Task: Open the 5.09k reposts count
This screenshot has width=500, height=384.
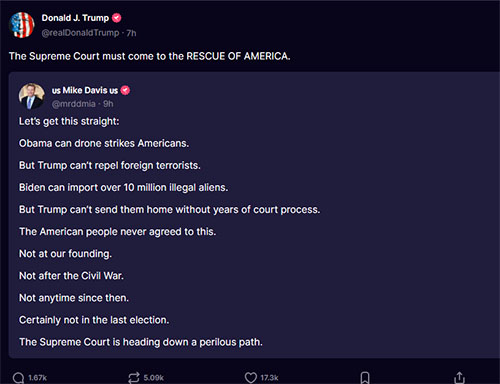Action: click(x=154, y=378)
